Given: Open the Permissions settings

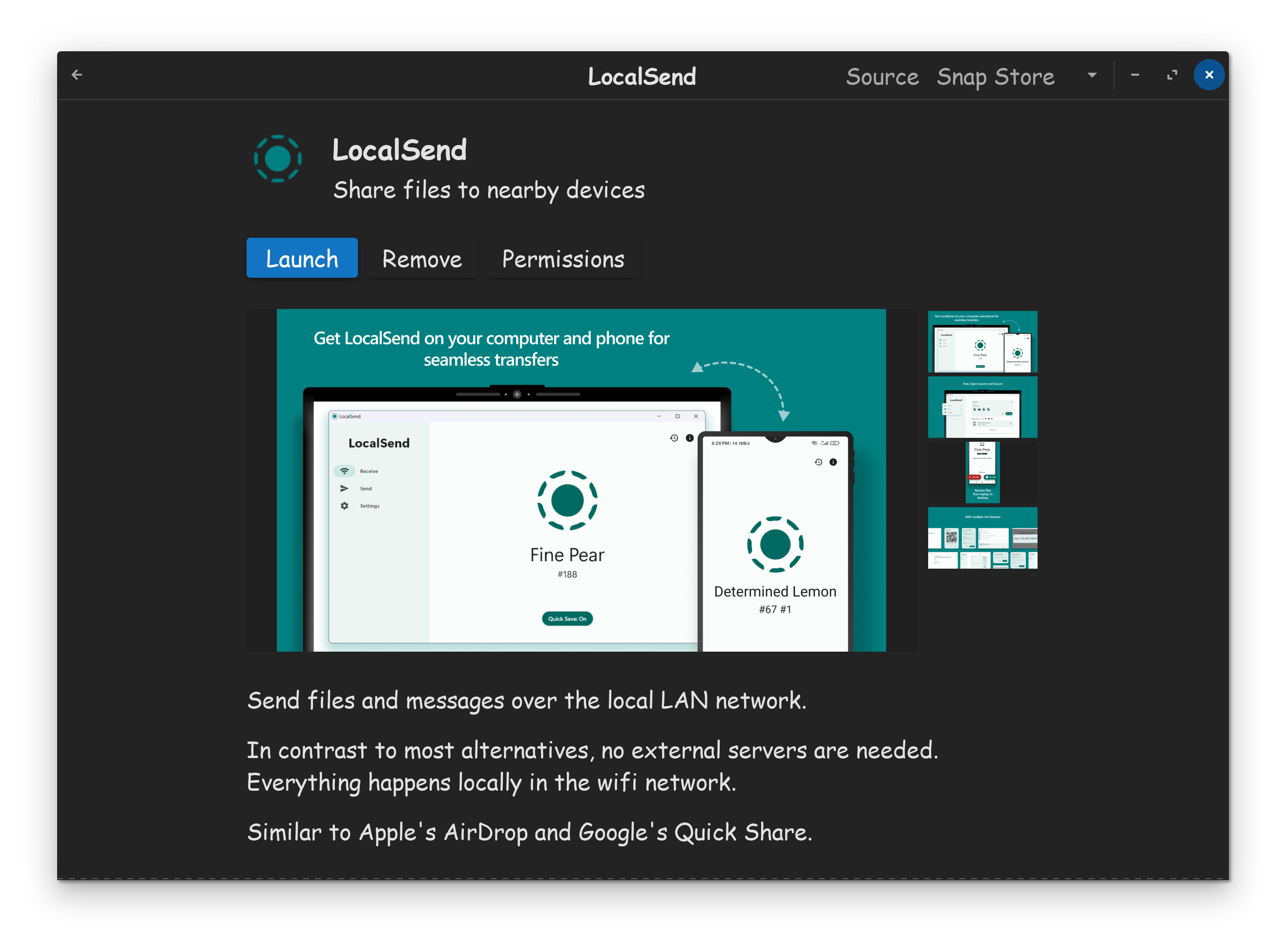Looking at the screenshot, I should tap(563, 259).
